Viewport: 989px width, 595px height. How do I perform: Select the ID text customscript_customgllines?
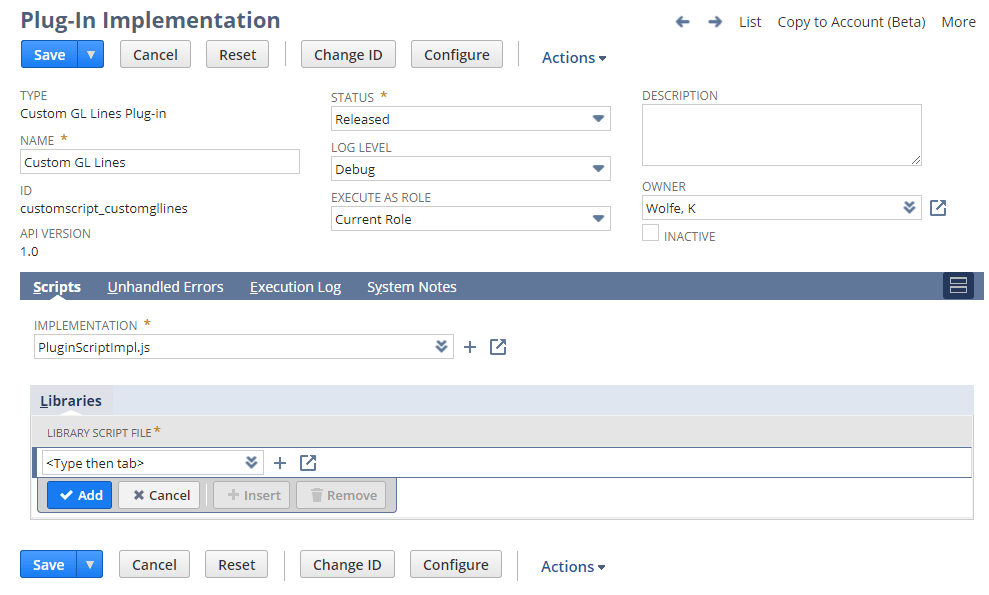tap(104, 208)
